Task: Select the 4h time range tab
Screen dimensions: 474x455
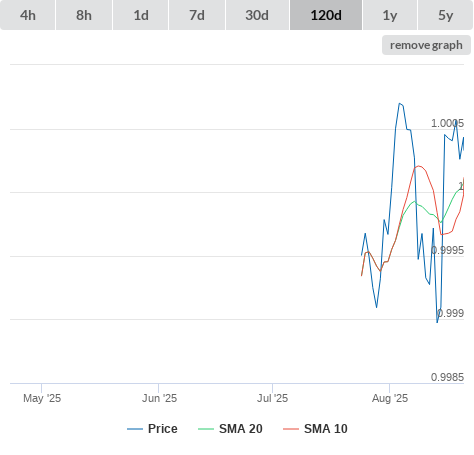Action: (27, 15)
